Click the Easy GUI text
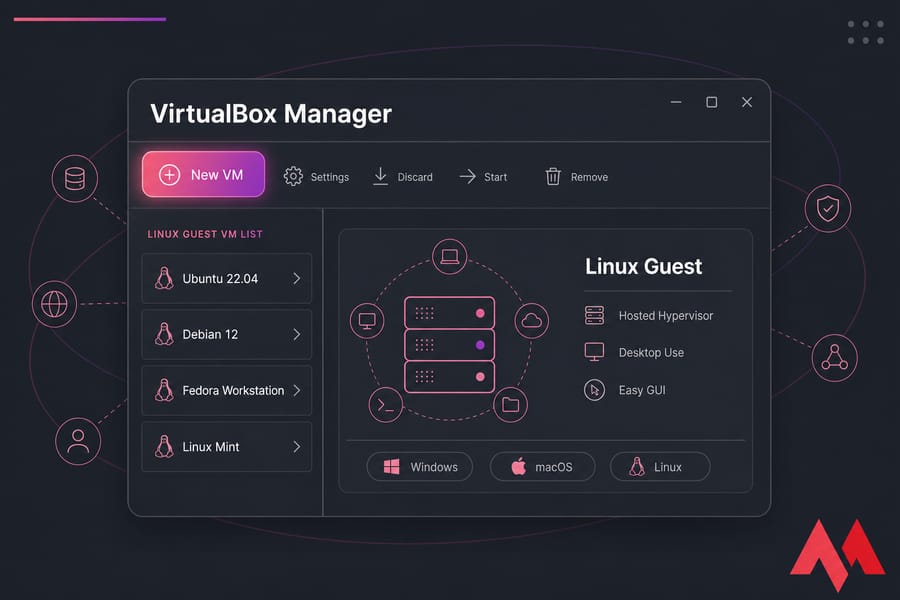This screenshot has width=900, height=600. point(642,390)
